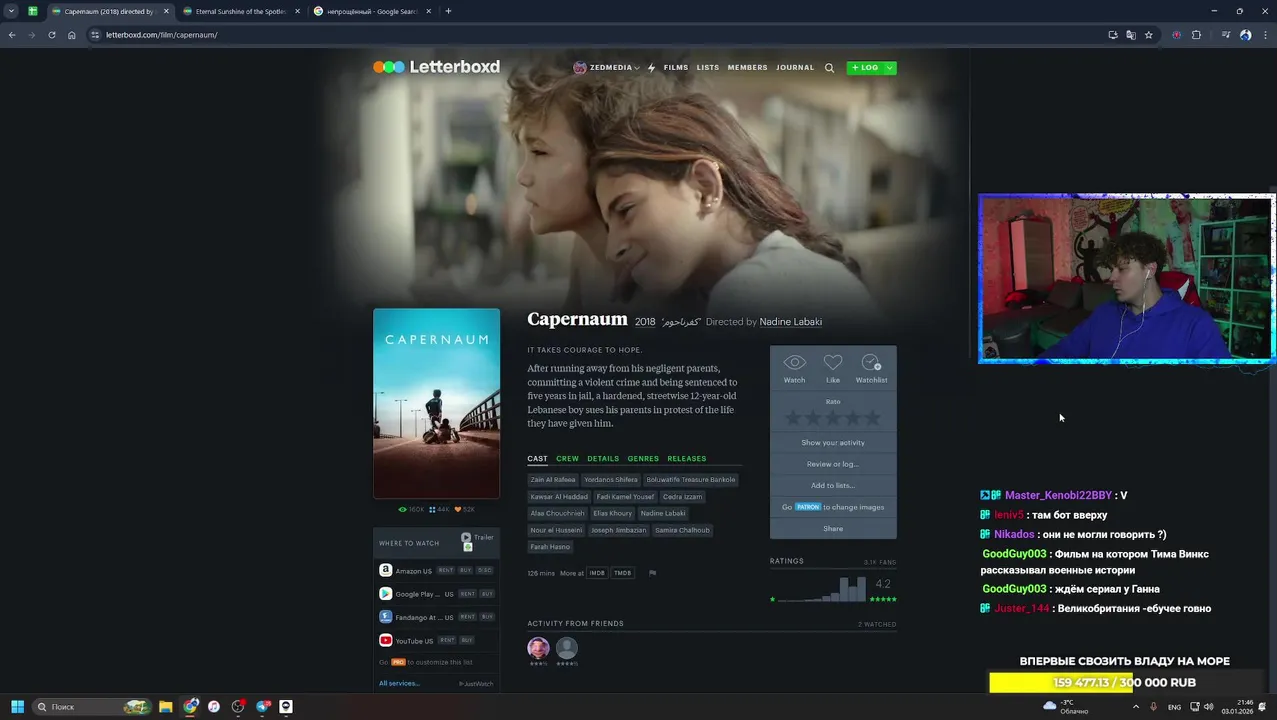The height and width of the screenshot is (720, 1277).
Task: Click RENT for Amazon US
Action: [445, 571]
